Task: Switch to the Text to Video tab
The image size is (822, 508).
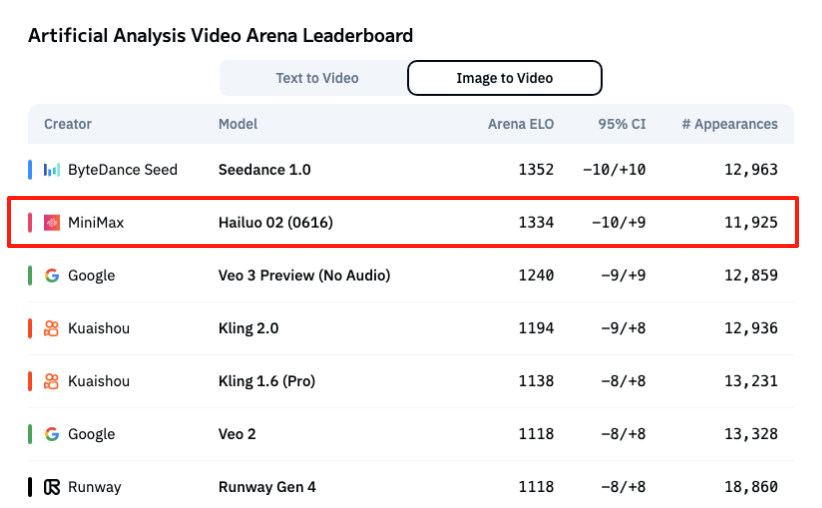Action: (x=317, y=78)
